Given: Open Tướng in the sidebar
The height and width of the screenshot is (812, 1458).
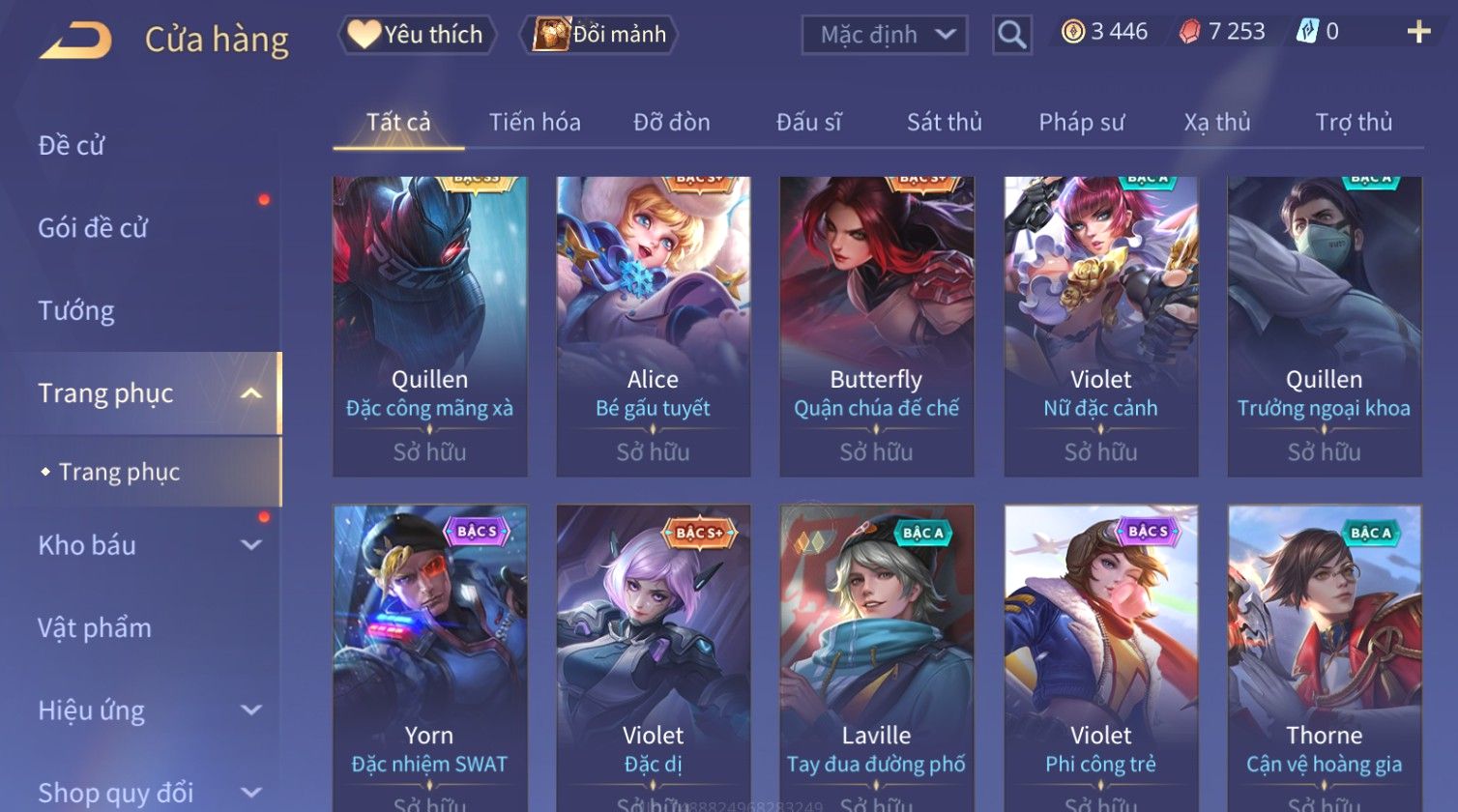Looking at the screenshot, I should pyautogui.click(x=76, y=311).
